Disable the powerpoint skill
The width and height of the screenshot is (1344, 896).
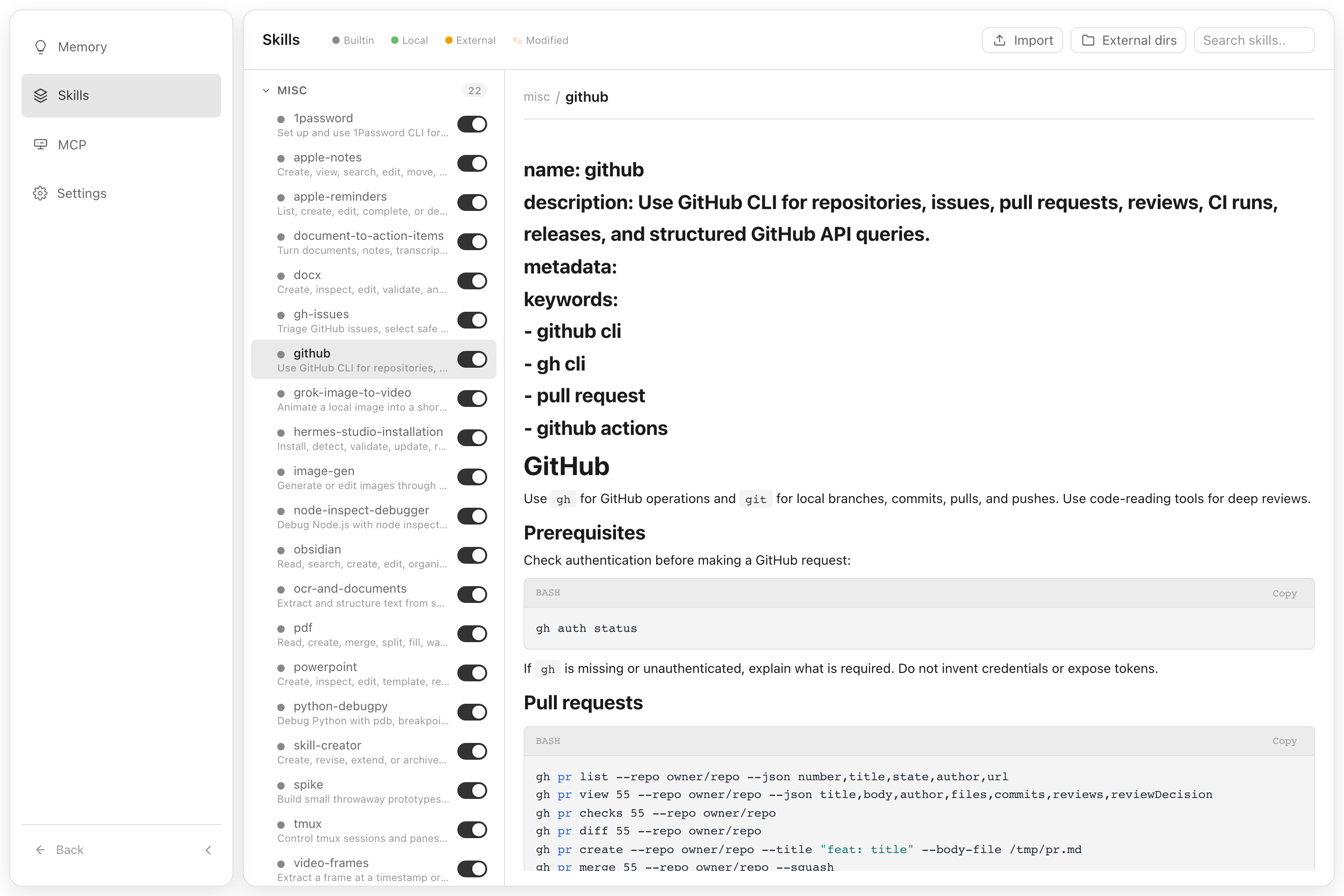coord(472,672)
